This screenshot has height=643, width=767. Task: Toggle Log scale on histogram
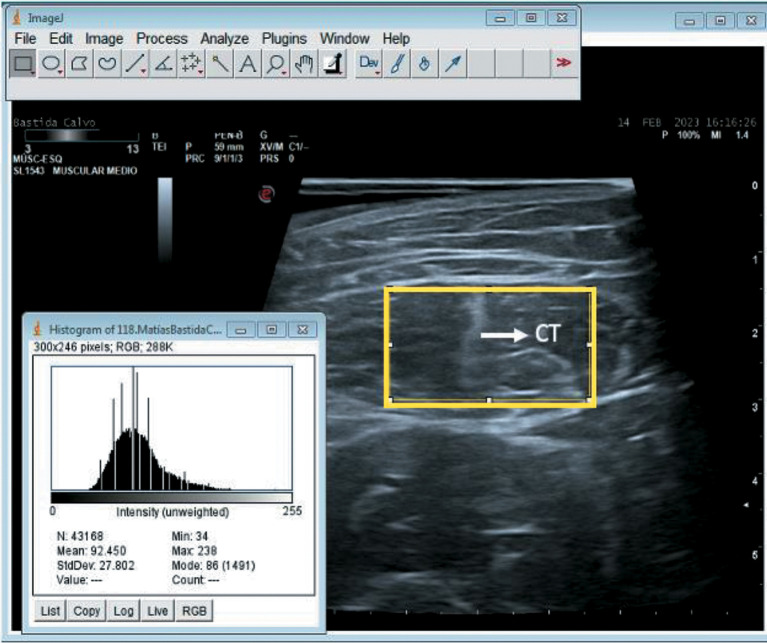click(123, 610)
